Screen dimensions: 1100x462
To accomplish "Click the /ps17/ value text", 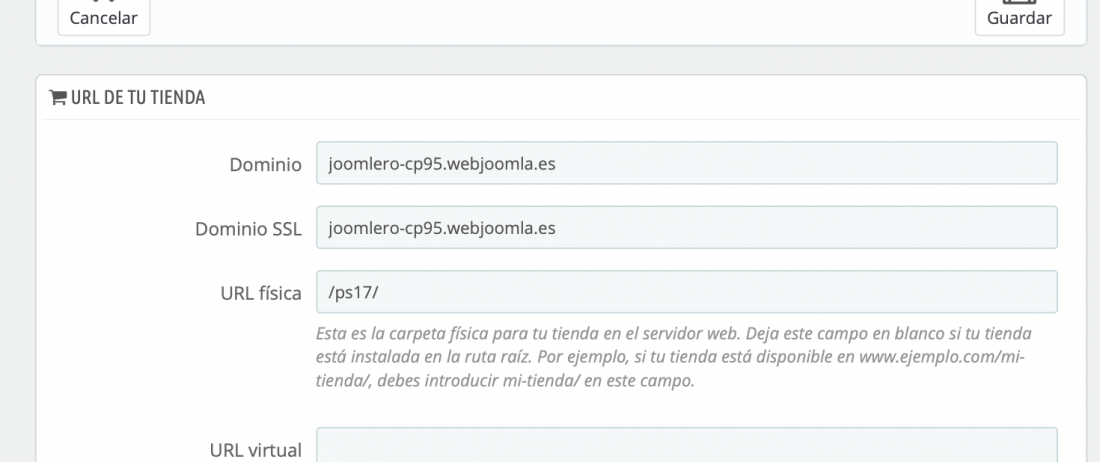I will [354, 292].
